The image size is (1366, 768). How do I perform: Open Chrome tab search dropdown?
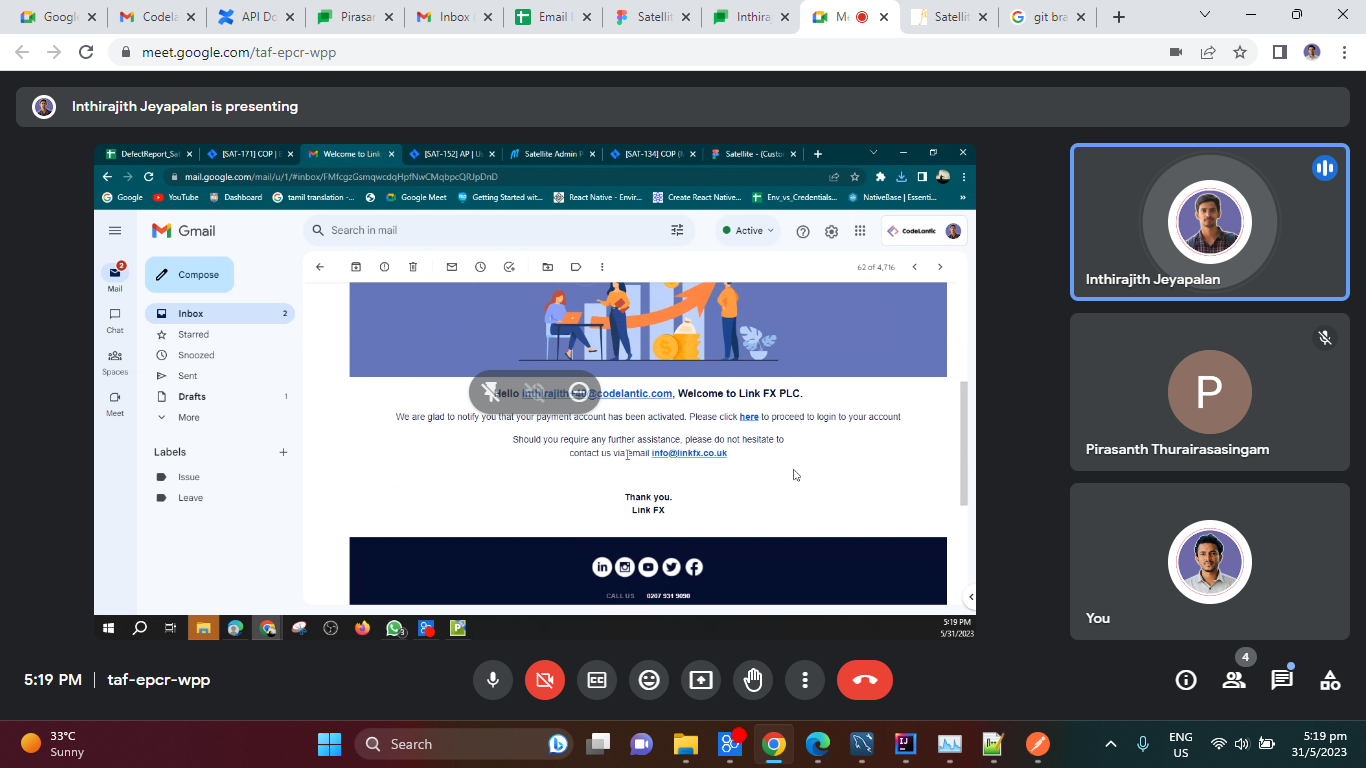tap(1204, 15)
